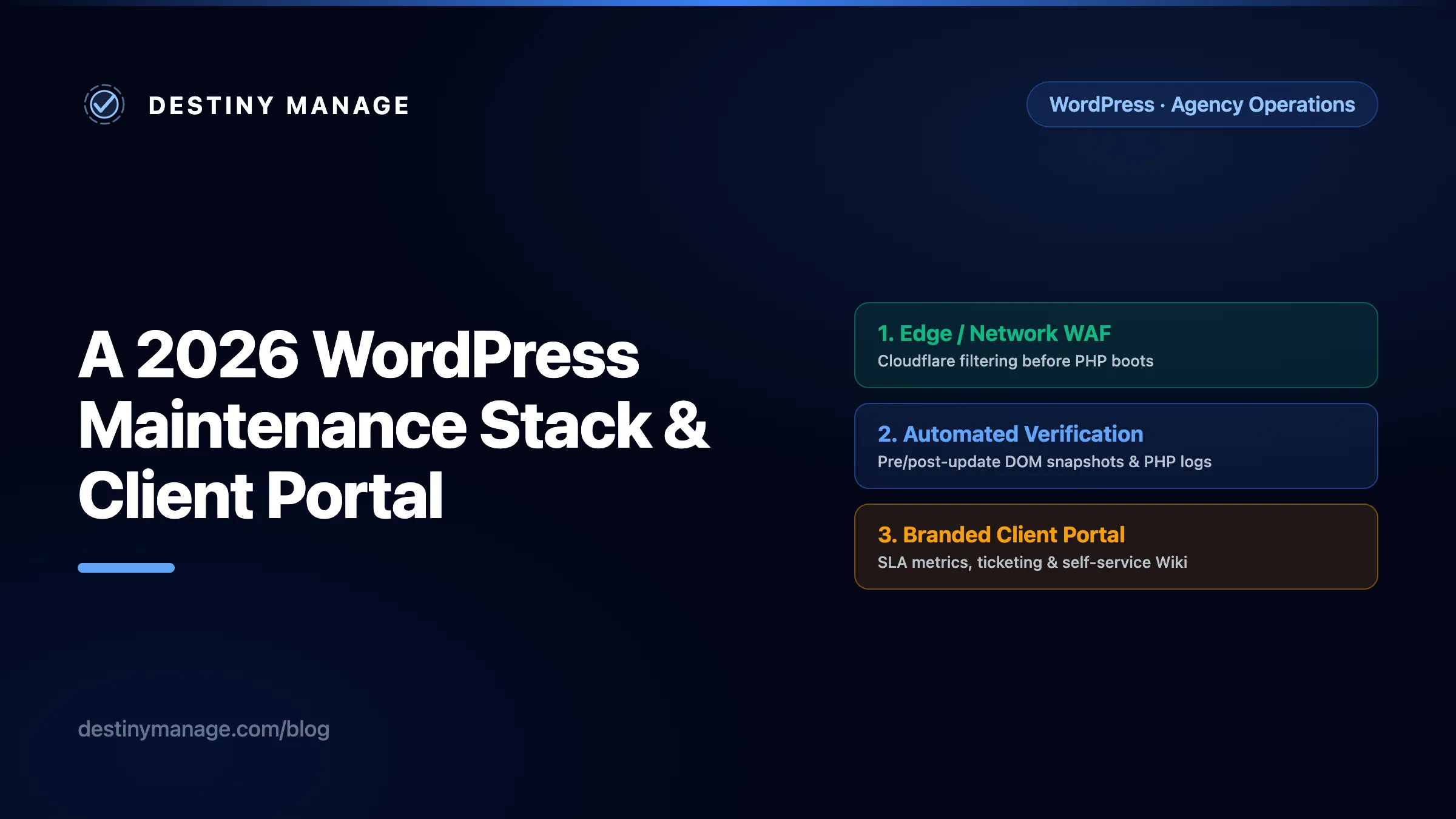Click the Destiny Manage checkmark logo icon
The width and height of the screenshot is (1456, 819).
[104, 104]
